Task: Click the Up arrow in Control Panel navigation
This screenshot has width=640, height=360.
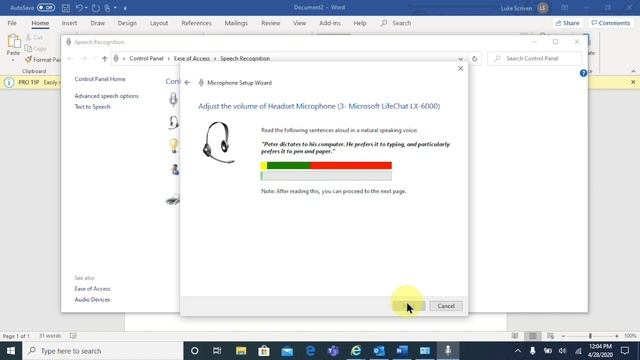Action: pos(104,59)
